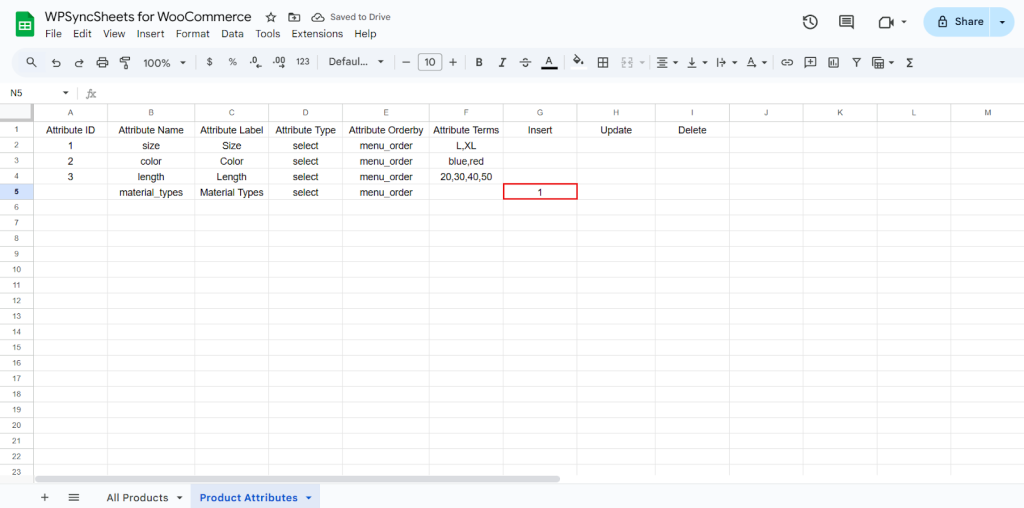The width and height of the screenshot is (1024, 508).
Task: Switch to the All Products tab
Action: click(137, 498)
